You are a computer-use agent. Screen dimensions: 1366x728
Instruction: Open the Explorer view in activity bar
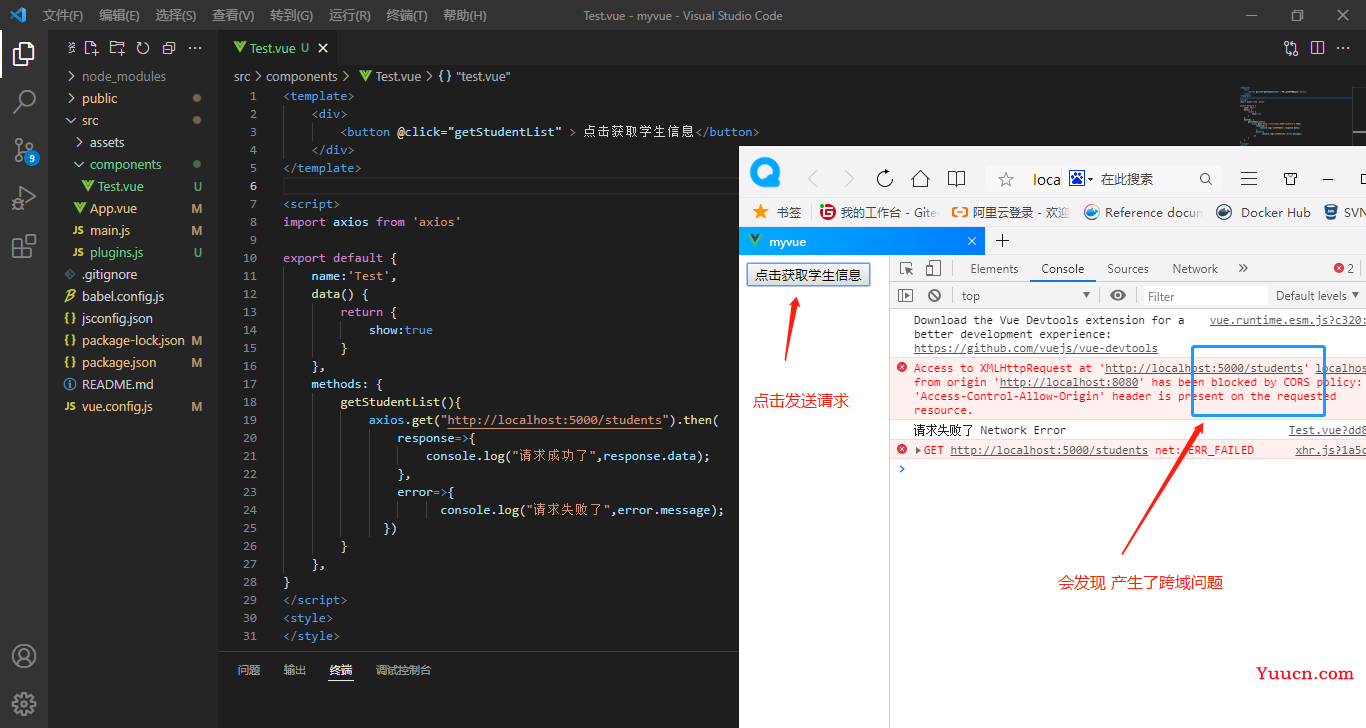(24, 54)
